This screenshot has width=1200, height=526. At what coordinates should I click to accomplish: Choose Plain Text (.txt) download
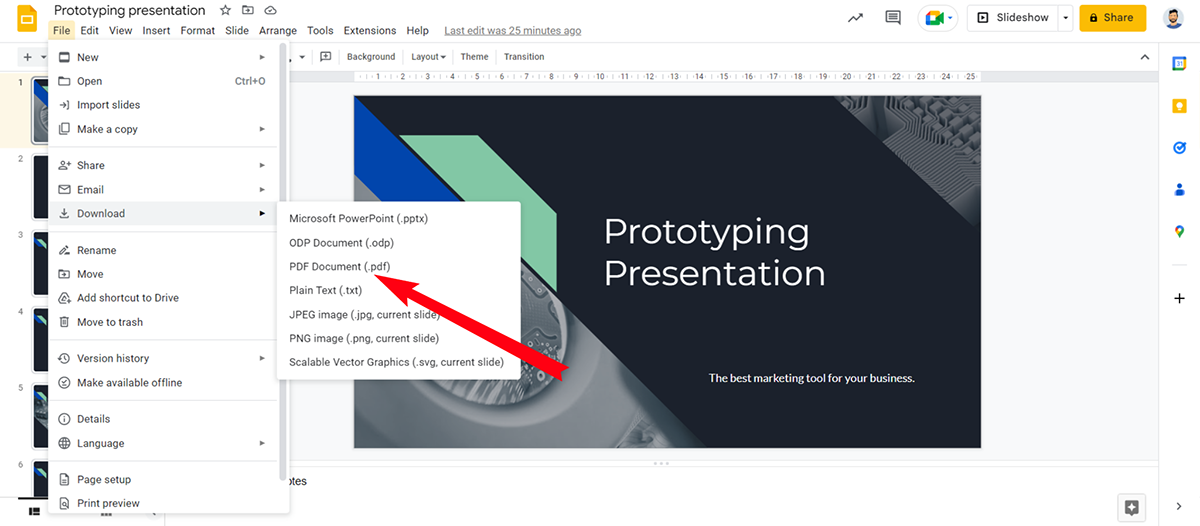click(399, 290)
